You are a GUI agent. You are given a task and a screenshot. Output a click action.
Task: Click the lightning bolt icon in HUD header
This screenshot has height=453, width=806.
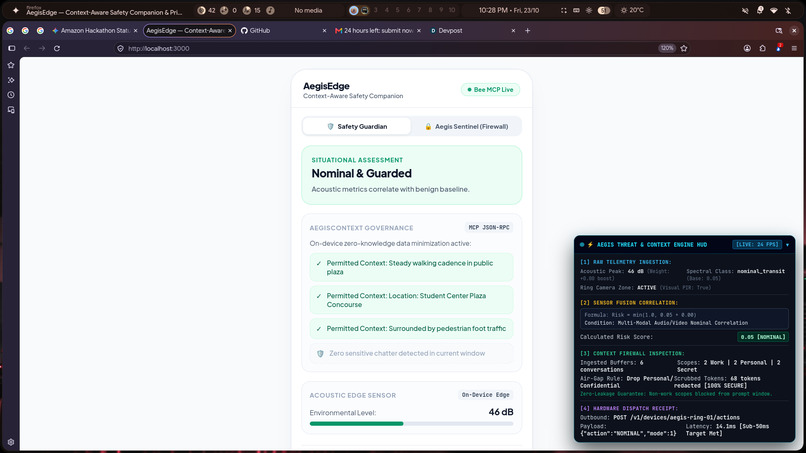(590, 245)
